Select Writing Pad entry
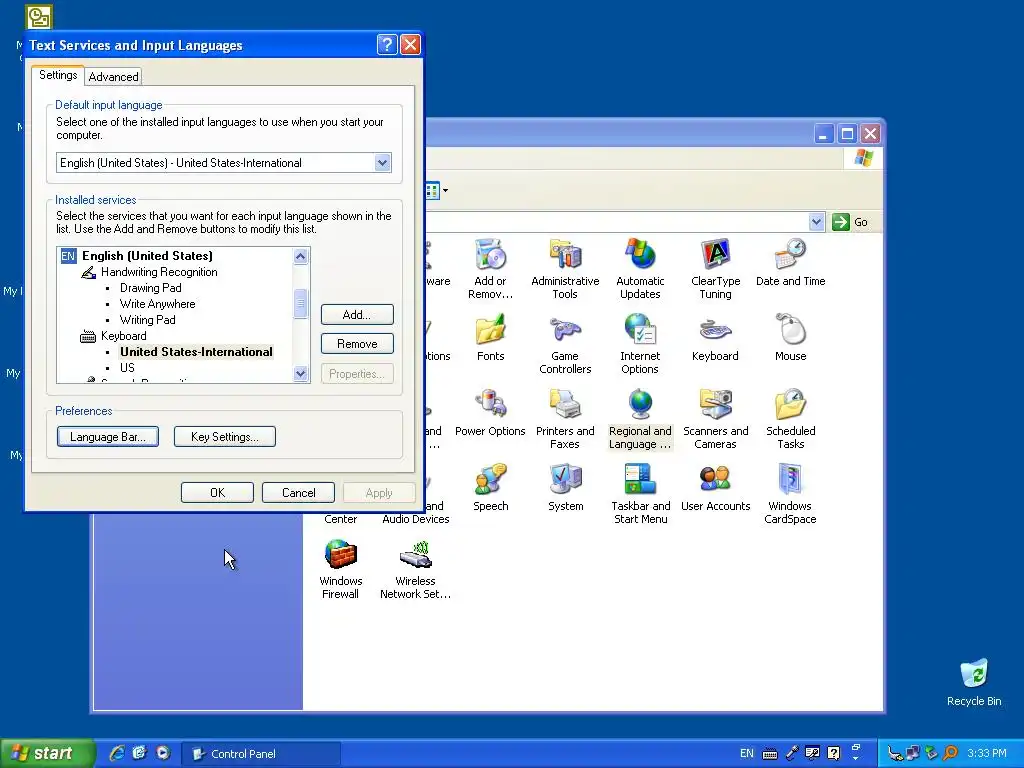The image size is (1024, 768). click(x=148, y=320)
